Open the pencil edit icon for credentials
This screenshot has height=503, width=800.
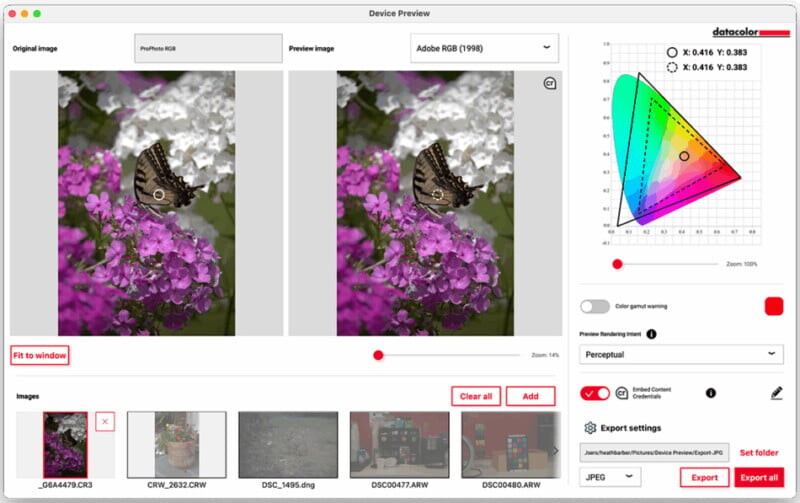point(777,393)
